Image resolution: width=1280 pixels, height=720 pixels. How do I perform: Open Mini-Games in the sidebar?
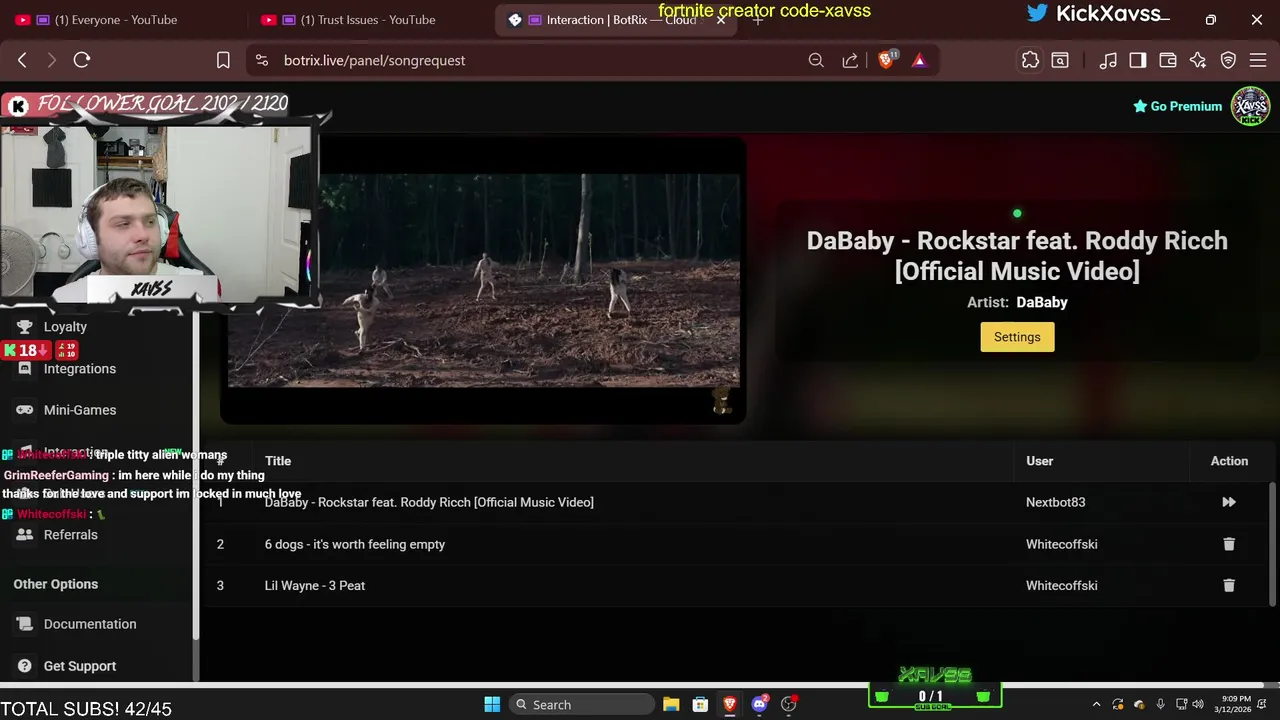click(80, 410)
